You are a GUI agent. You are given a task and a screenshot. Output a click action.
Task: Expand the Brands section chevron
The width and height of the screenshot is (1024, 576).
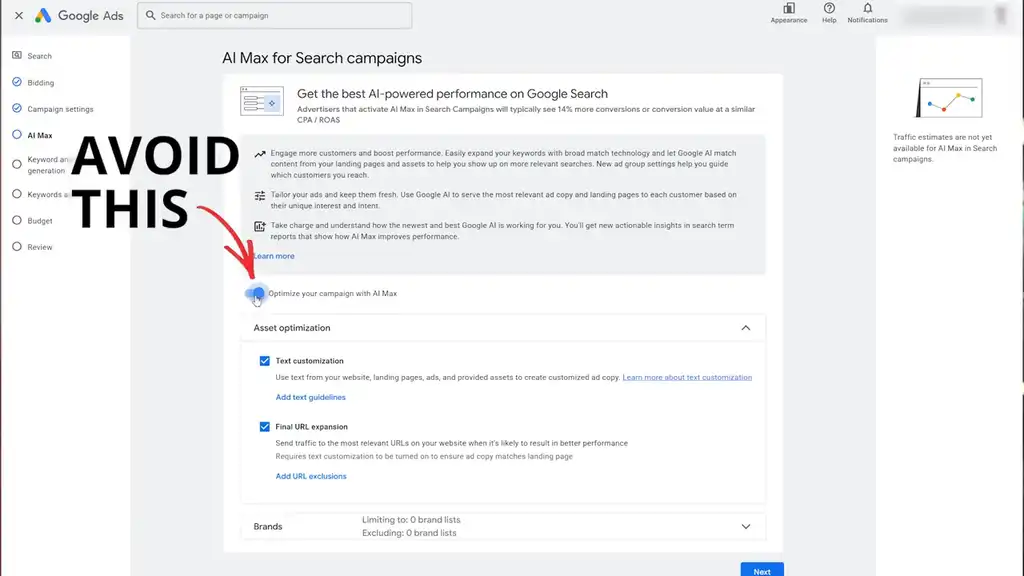[745, 526]
